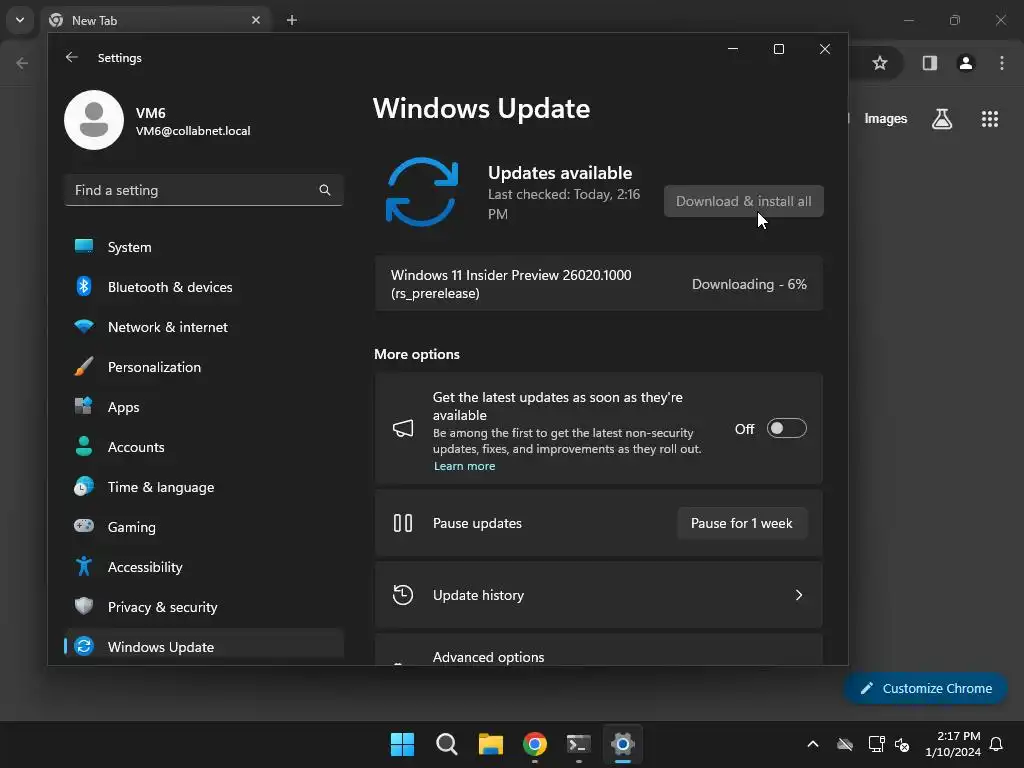The image size is (1024, 768).
Task: Open System settings category
Action: pyautogui.click(x=204, y=247)
